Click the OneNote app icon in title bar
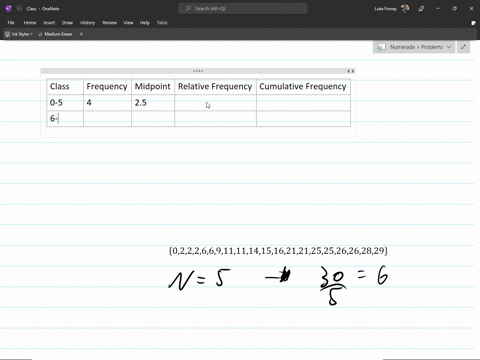This screenshot has height=360, width=480. pos(9,9)
